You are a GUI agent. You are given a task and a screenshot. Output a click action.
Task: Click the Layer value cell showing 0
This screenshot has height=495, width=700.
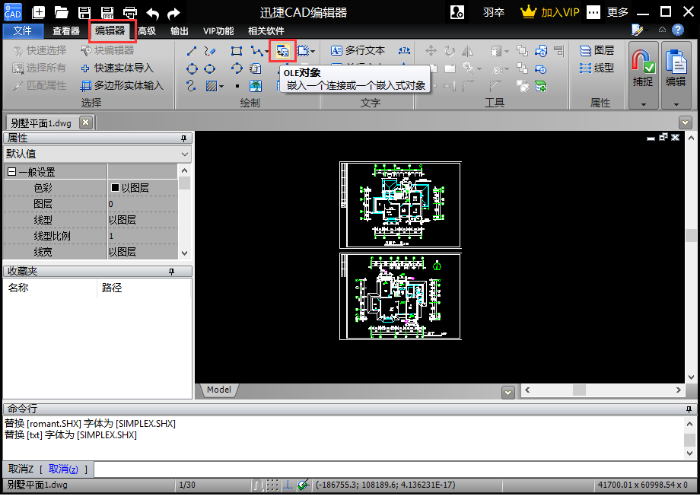(143, 204)
